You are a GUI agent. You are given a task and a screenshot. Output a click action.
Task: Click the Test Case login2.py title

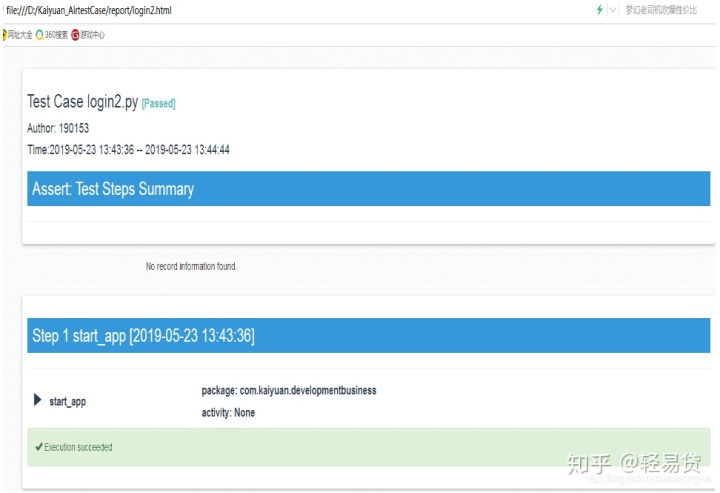(83, 101)
